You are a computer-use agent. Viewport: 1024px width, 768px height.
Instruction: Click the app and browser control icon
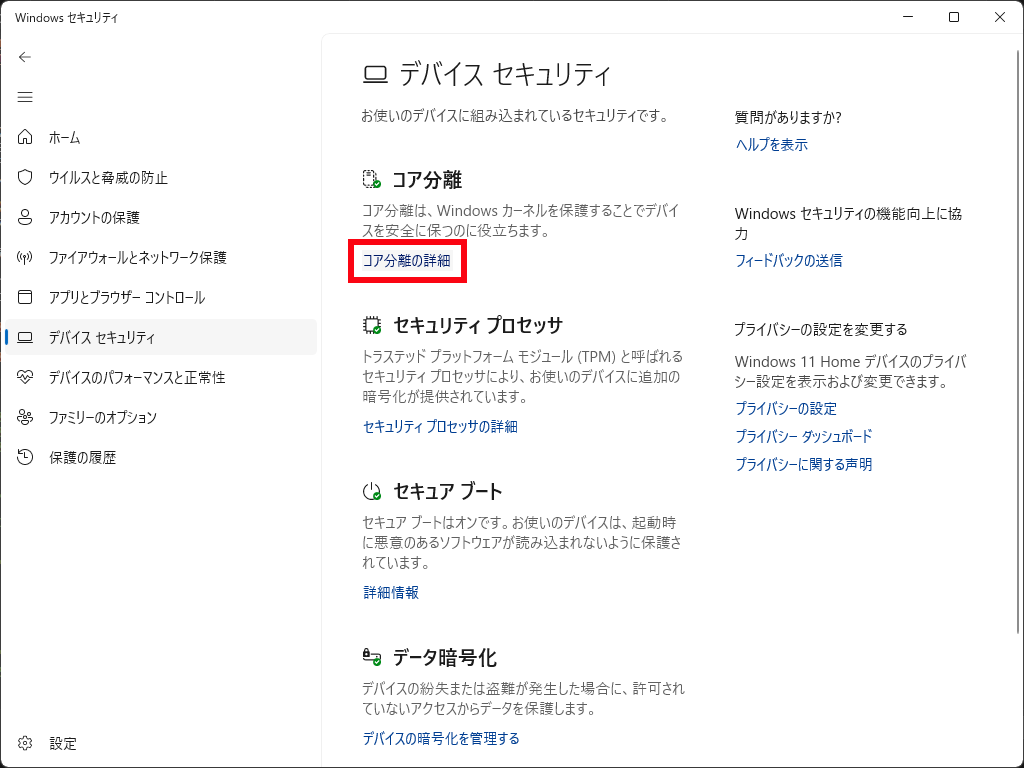coord(26,297)
